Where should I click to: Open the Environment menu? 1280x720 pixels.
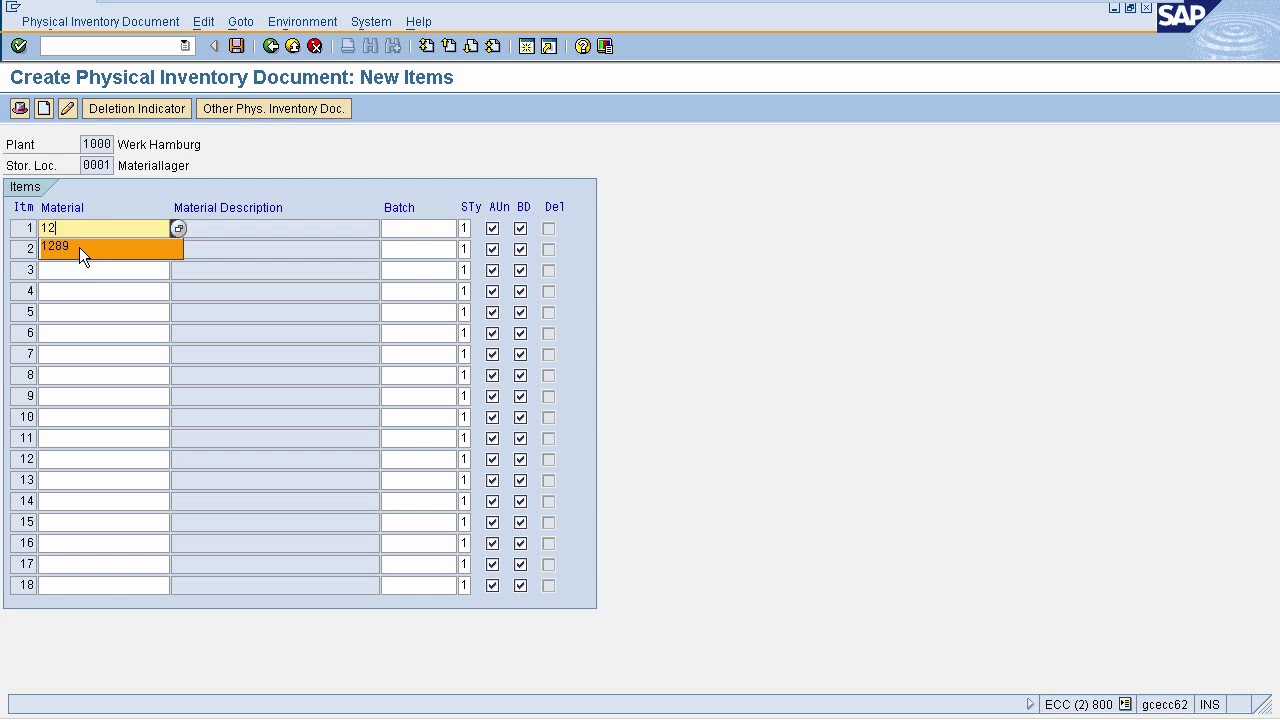tap(302, 22)
